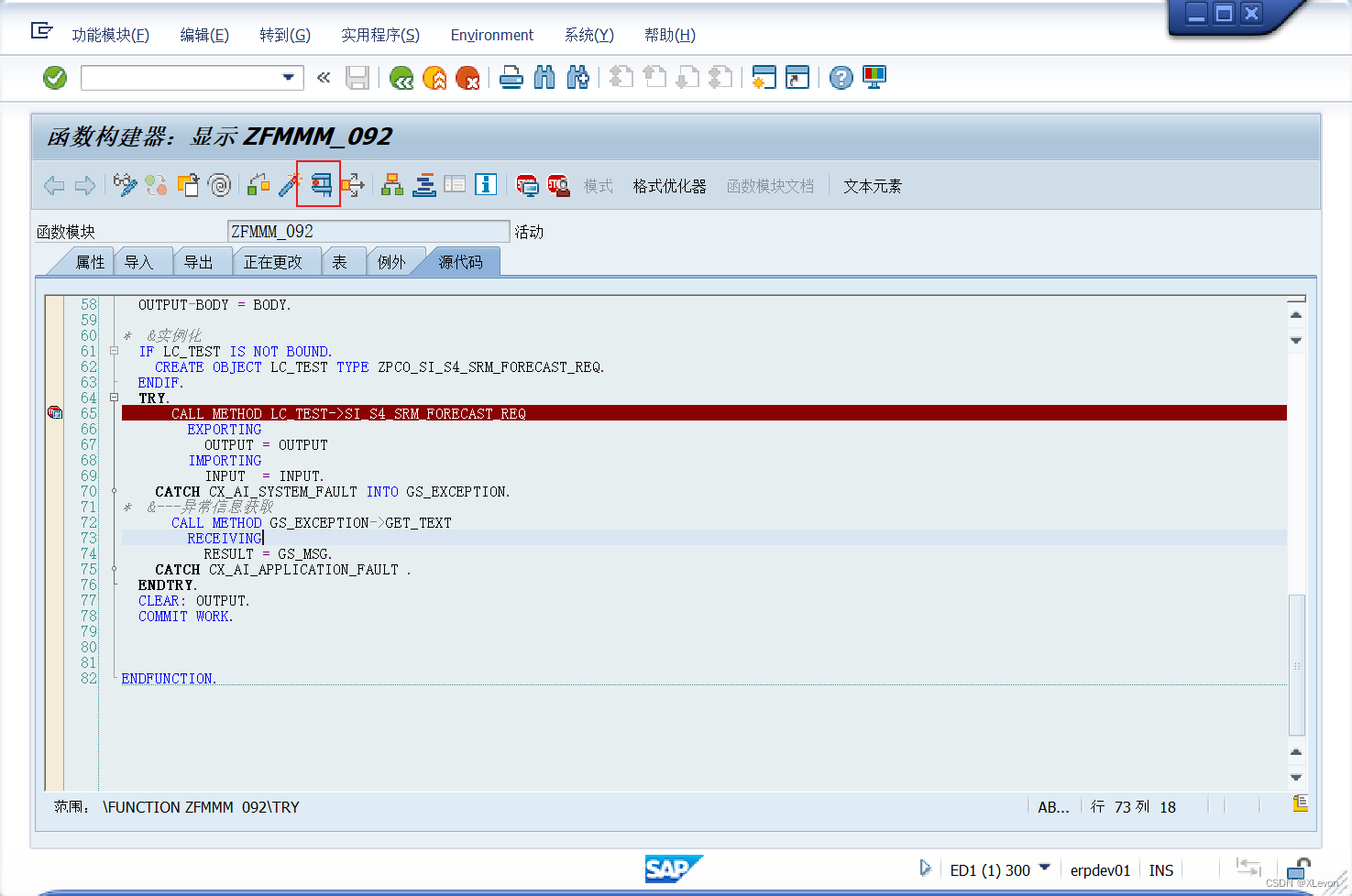Click the Find binoculars icon

(x=544, y=78)
